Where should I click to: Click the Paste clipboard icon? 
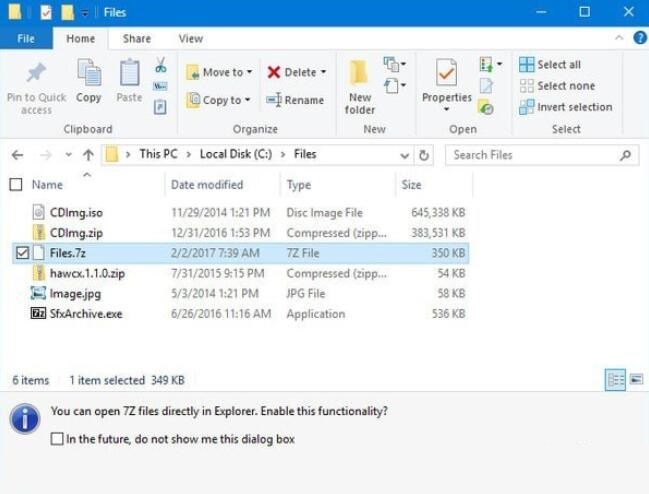click(129, 73)
